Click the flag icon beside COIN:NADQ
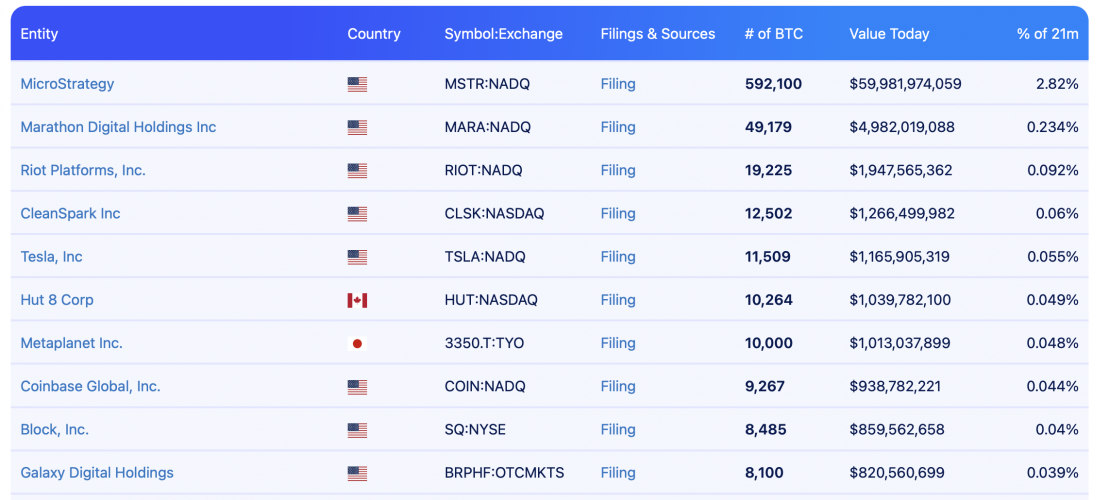 pyautogui.click(x=357, y=387)
